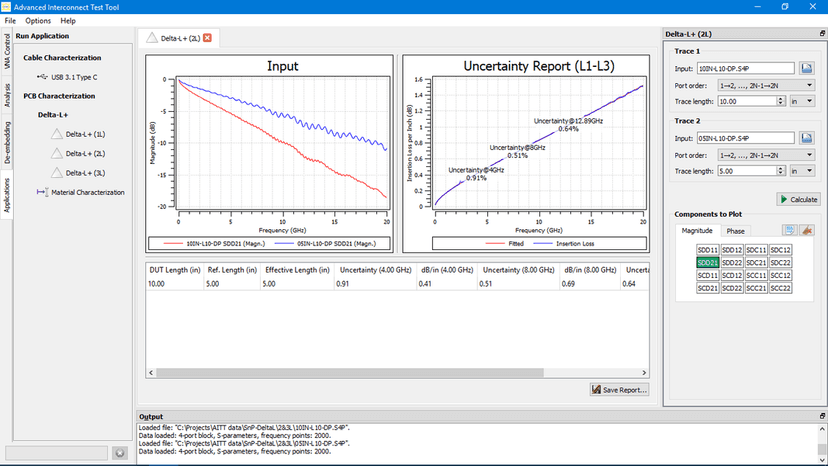This screenshot has height=466, width=828.
Task: Click Save Report button
Action: click(620, 389)
